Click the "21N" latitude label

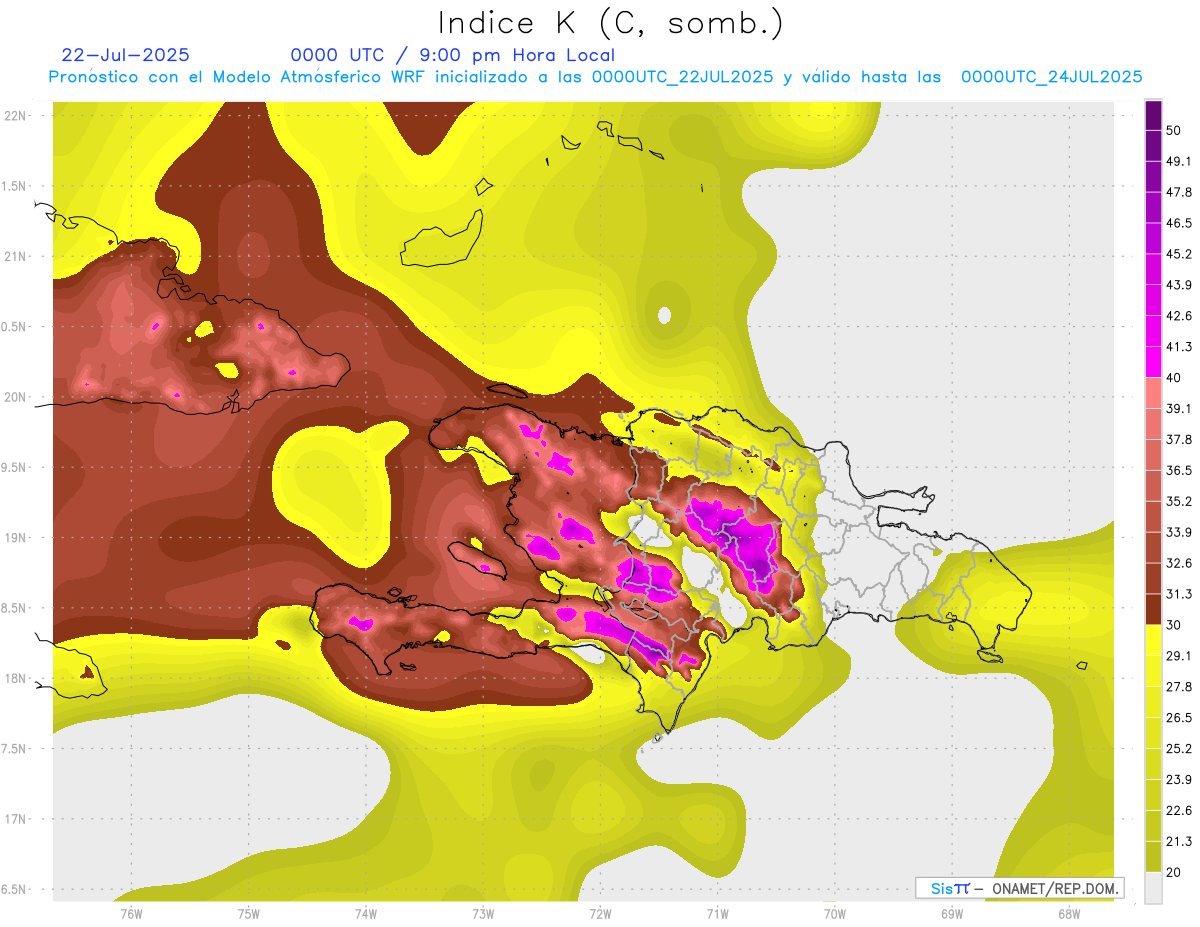pos(15,256)
